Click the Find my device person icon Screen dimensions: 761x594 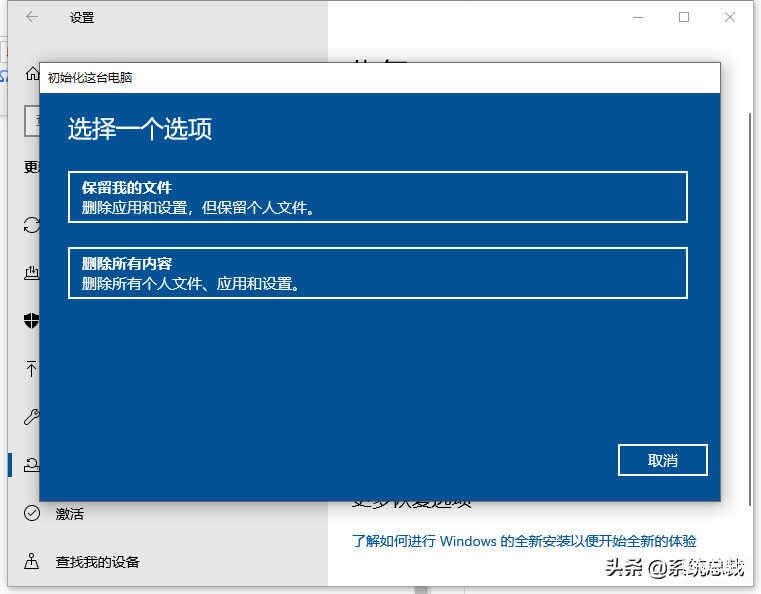click(x=32, y=561)
